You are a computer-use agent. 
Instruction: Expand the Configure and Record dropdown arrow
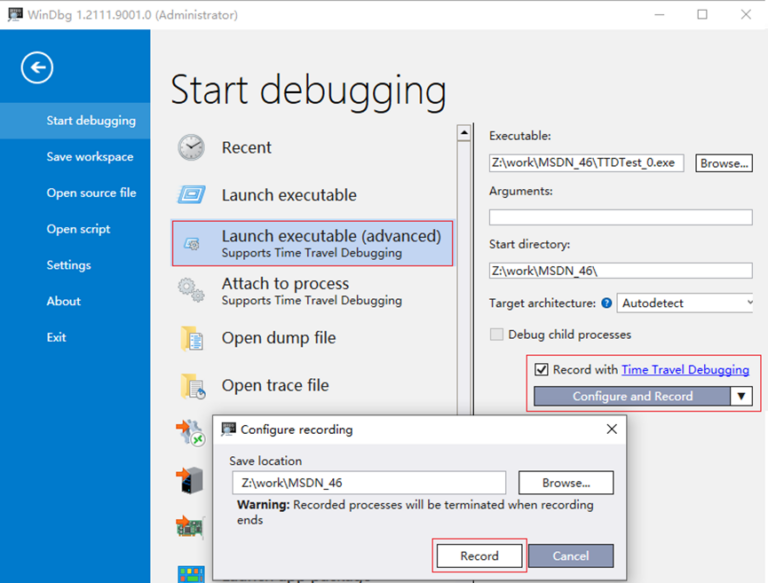tap(741, 396)
